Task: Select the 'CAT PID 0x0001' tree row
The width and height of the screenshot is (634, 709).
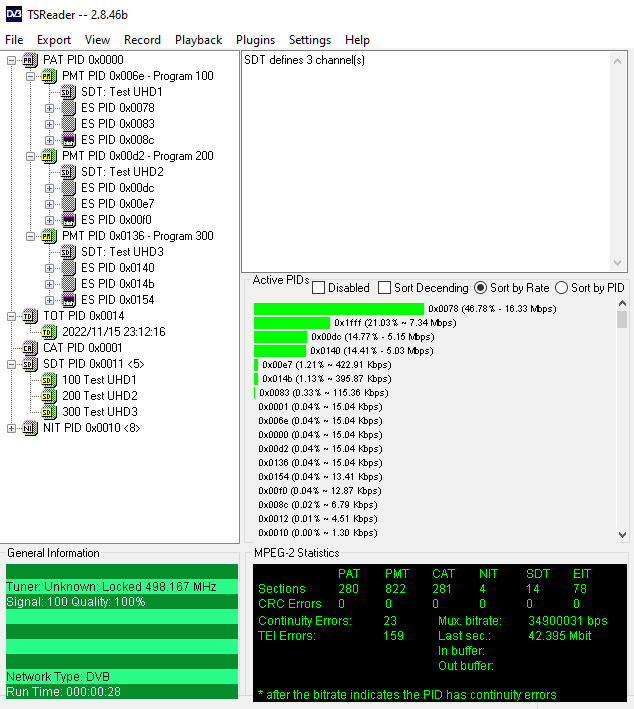Action: (x=83, y=348)
